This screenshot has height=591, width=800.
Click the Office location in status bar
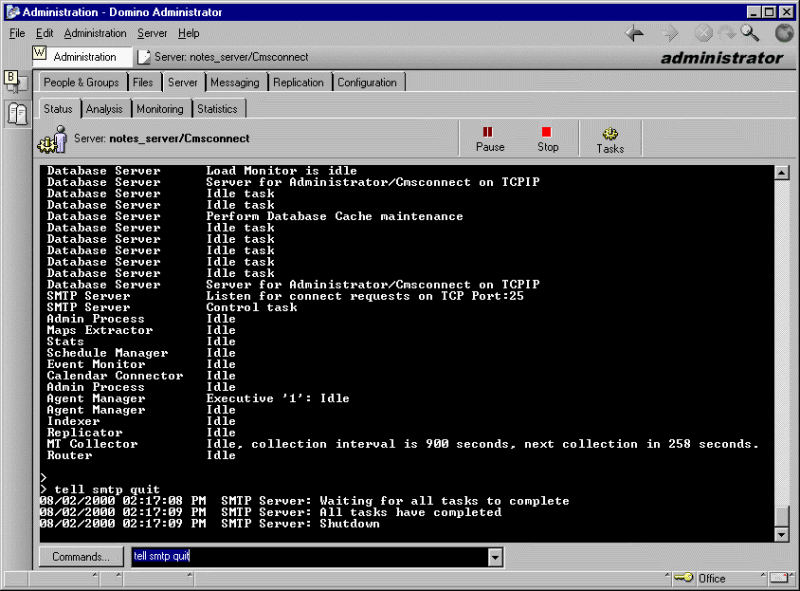tap(712, 578)
